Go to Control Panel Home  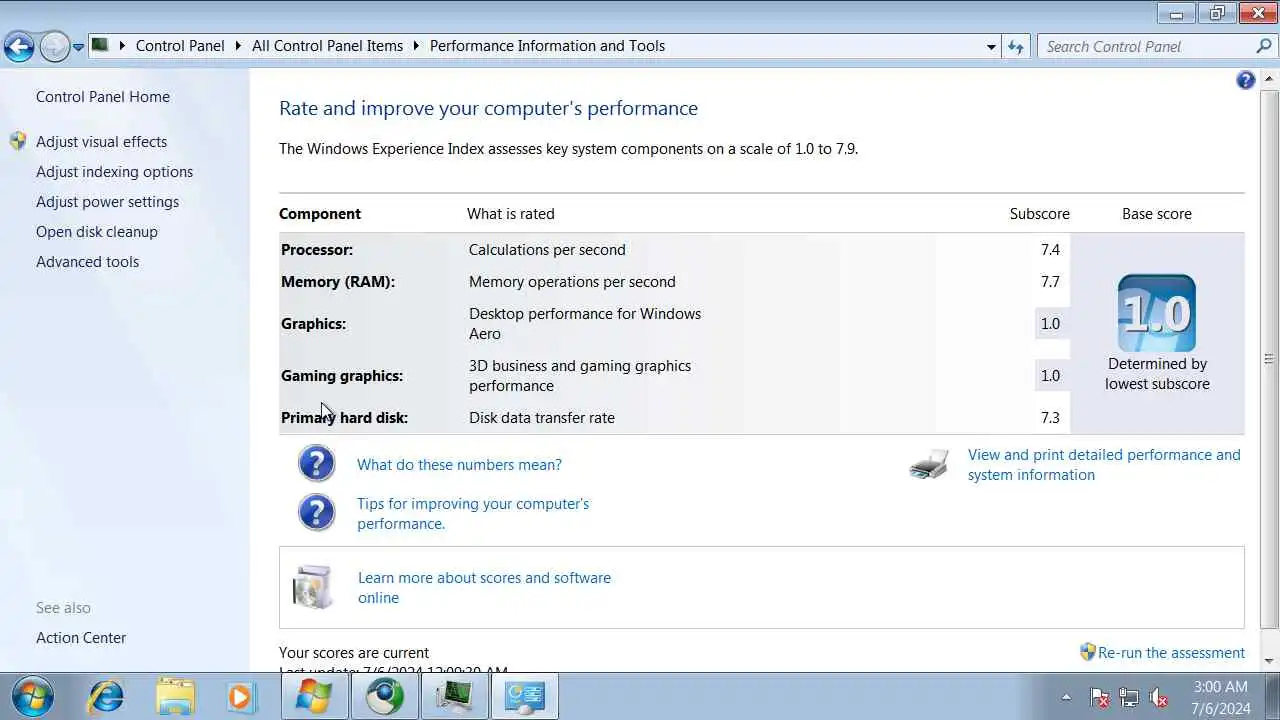(x=103, y=97)
